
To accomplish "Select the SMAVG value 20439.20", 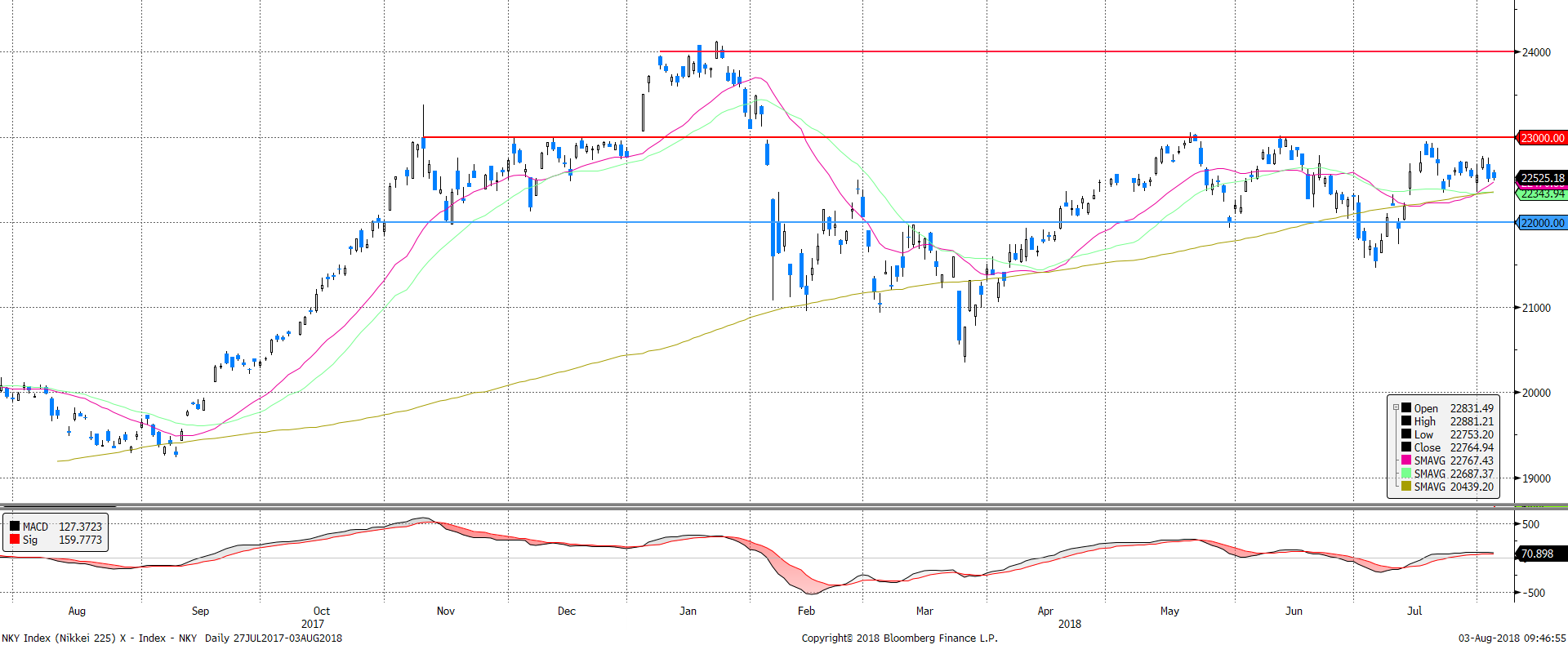I will point(1472,487).
